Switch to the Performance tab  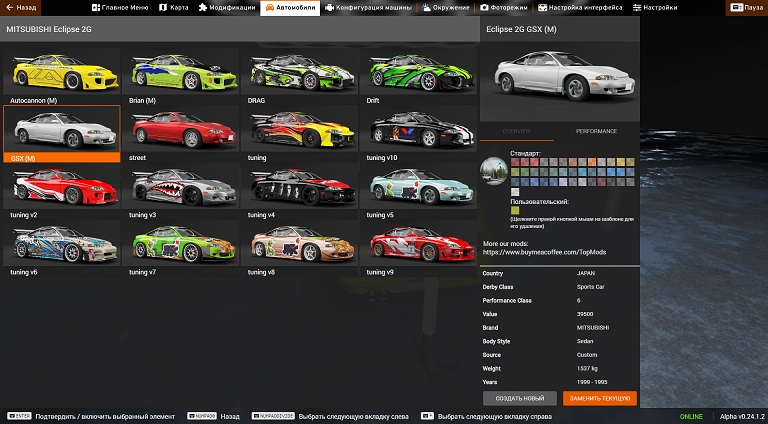click(x=596, y=131)
